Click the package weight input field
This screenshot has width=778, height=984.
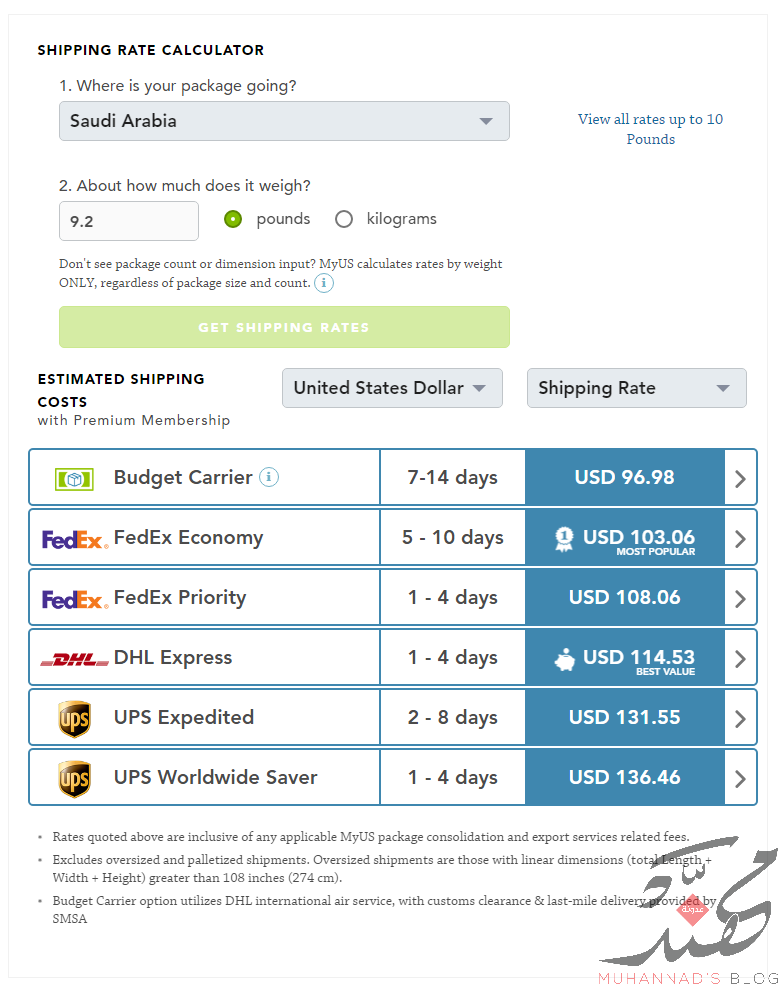(129, 221)
